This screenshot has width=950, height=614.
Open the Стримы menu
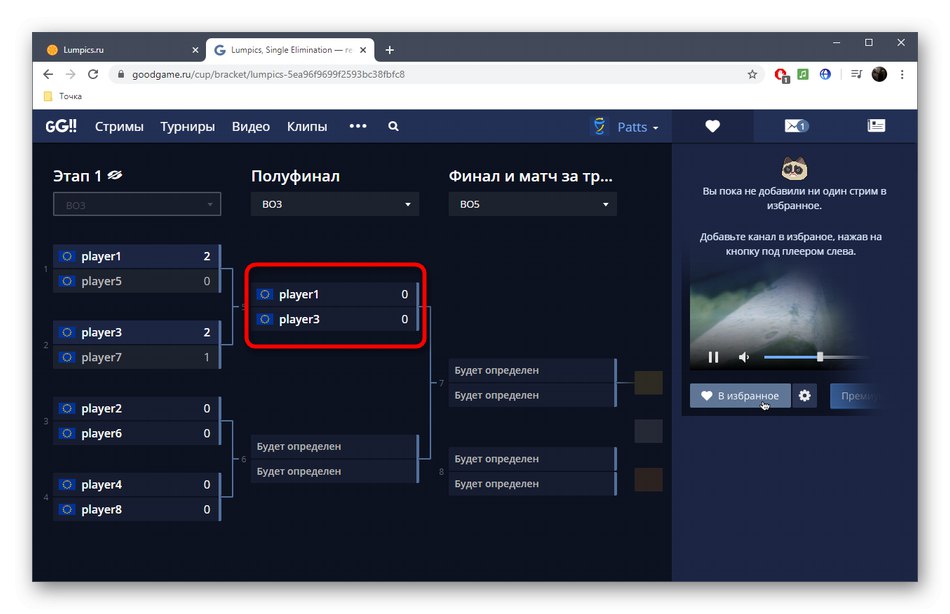119,126
